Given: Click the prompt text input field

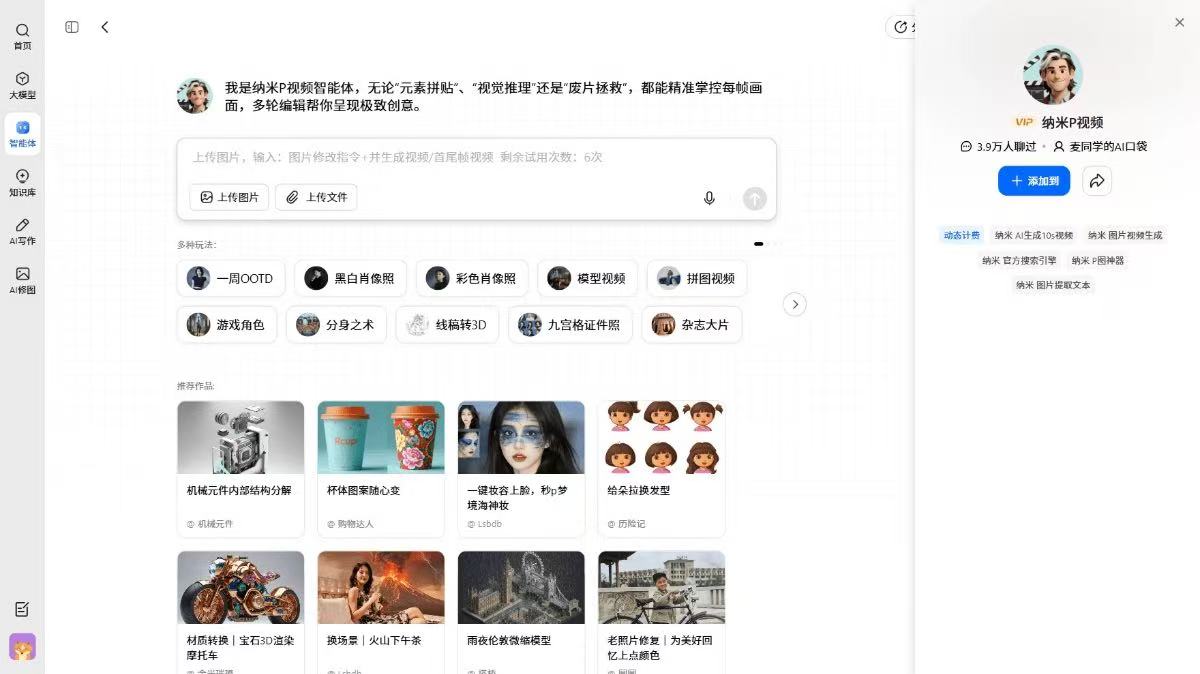Looking at the screenshot, I should coord(476,158).
